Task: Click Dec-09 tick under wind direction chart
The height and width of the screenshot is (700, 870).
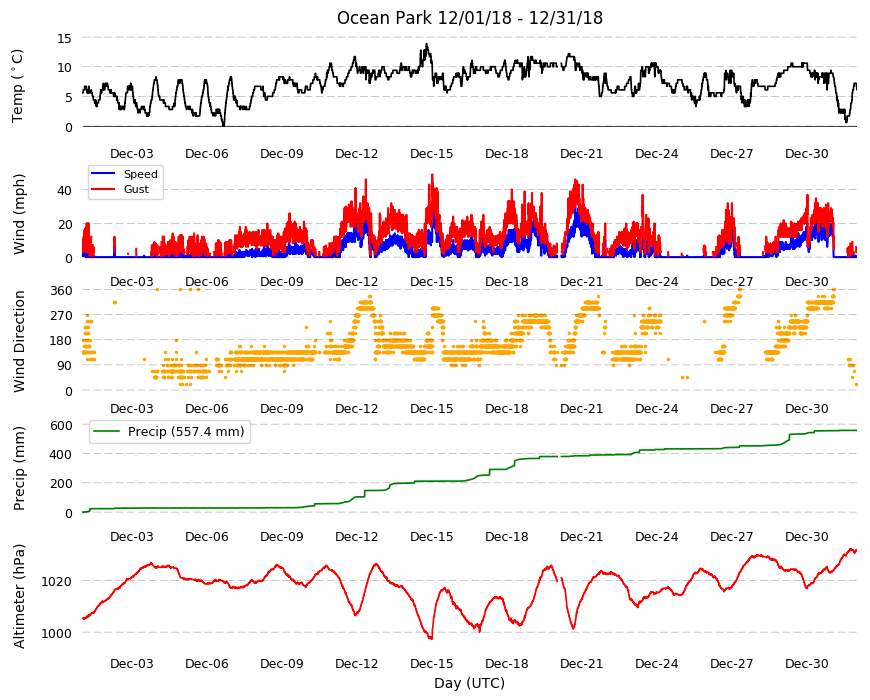Action: (282, 408)
